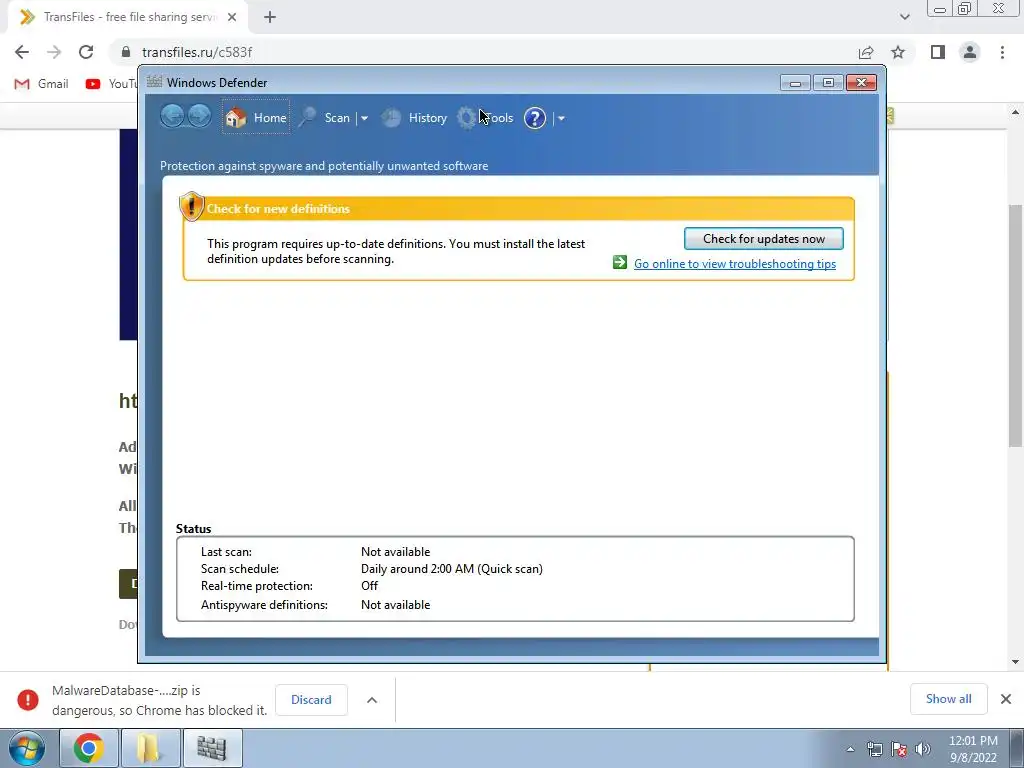Click the Windows Defender taskbar button
Screen dimensions: 1024x768
[212, 748]
